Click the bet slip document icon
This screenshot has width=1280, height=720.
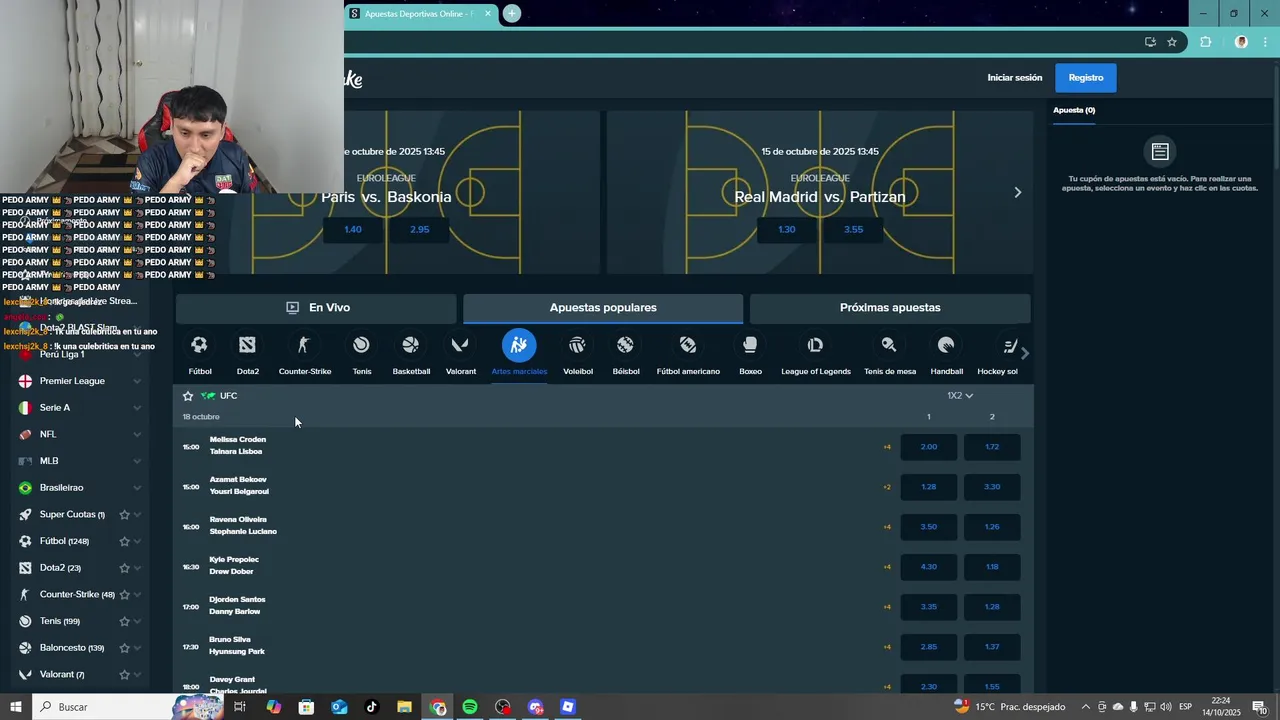[x=1160, y=152]
